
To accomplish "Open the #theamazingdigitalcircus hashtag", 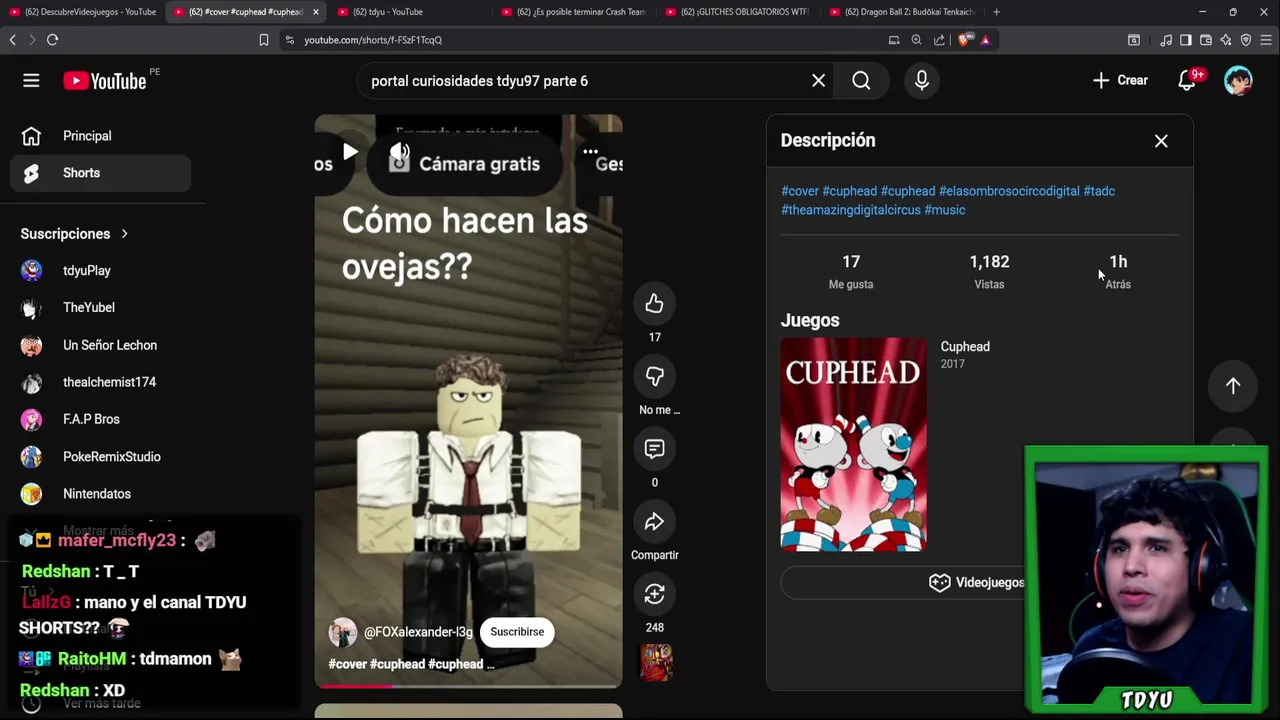I will coord(851,210).
